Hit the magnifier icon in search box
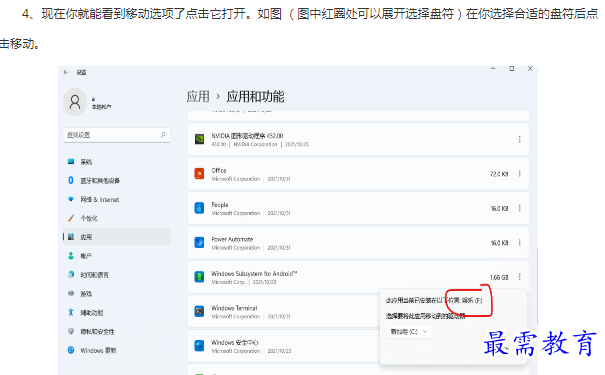This screenshot has height=375, width=605. point(163,135)
